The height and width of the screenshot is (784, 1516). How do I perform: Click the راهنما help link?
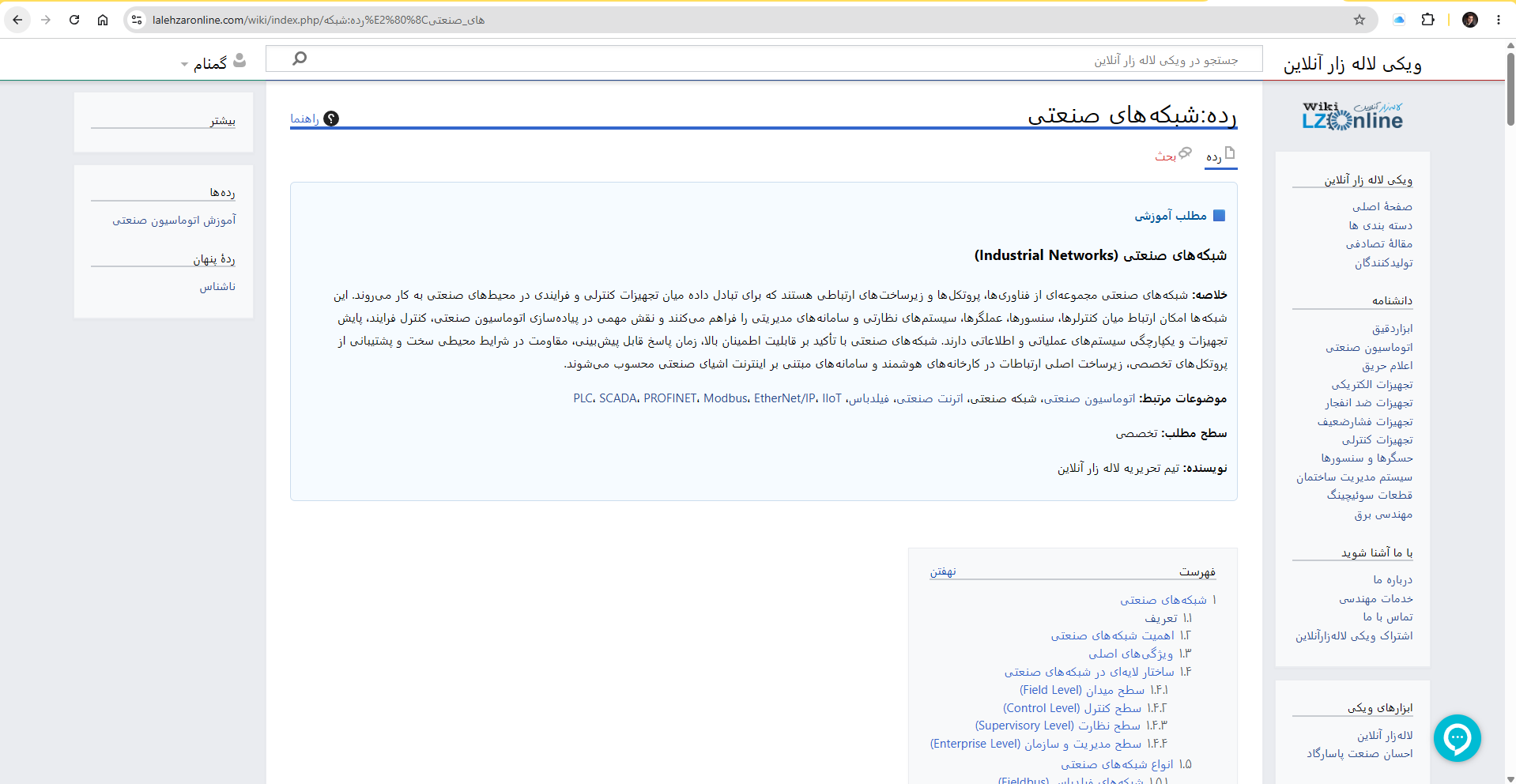(x=304, y=119)
